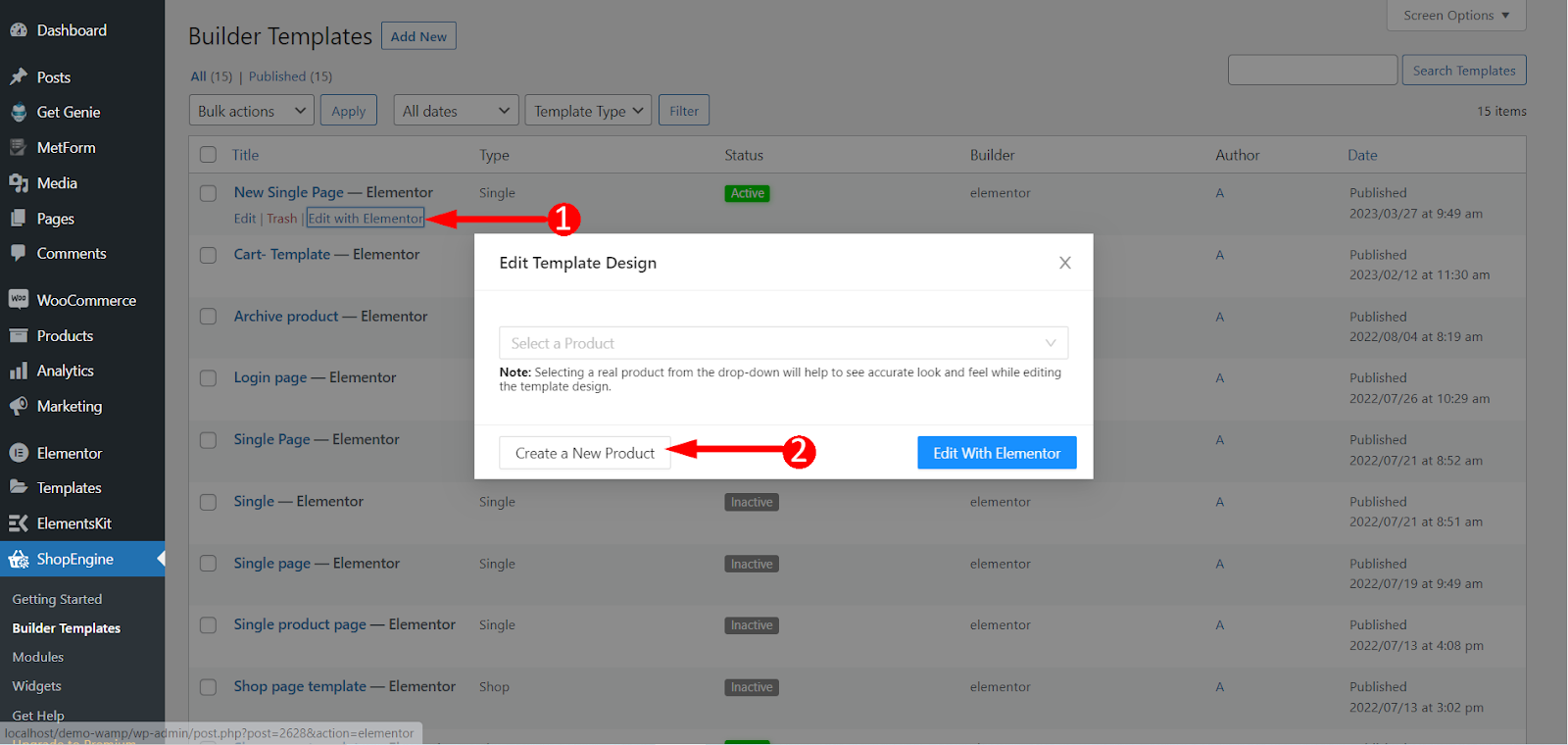This screenshot has width=1568, height=745.
Task: Open the ShopEngine menu
Action: 82,559
